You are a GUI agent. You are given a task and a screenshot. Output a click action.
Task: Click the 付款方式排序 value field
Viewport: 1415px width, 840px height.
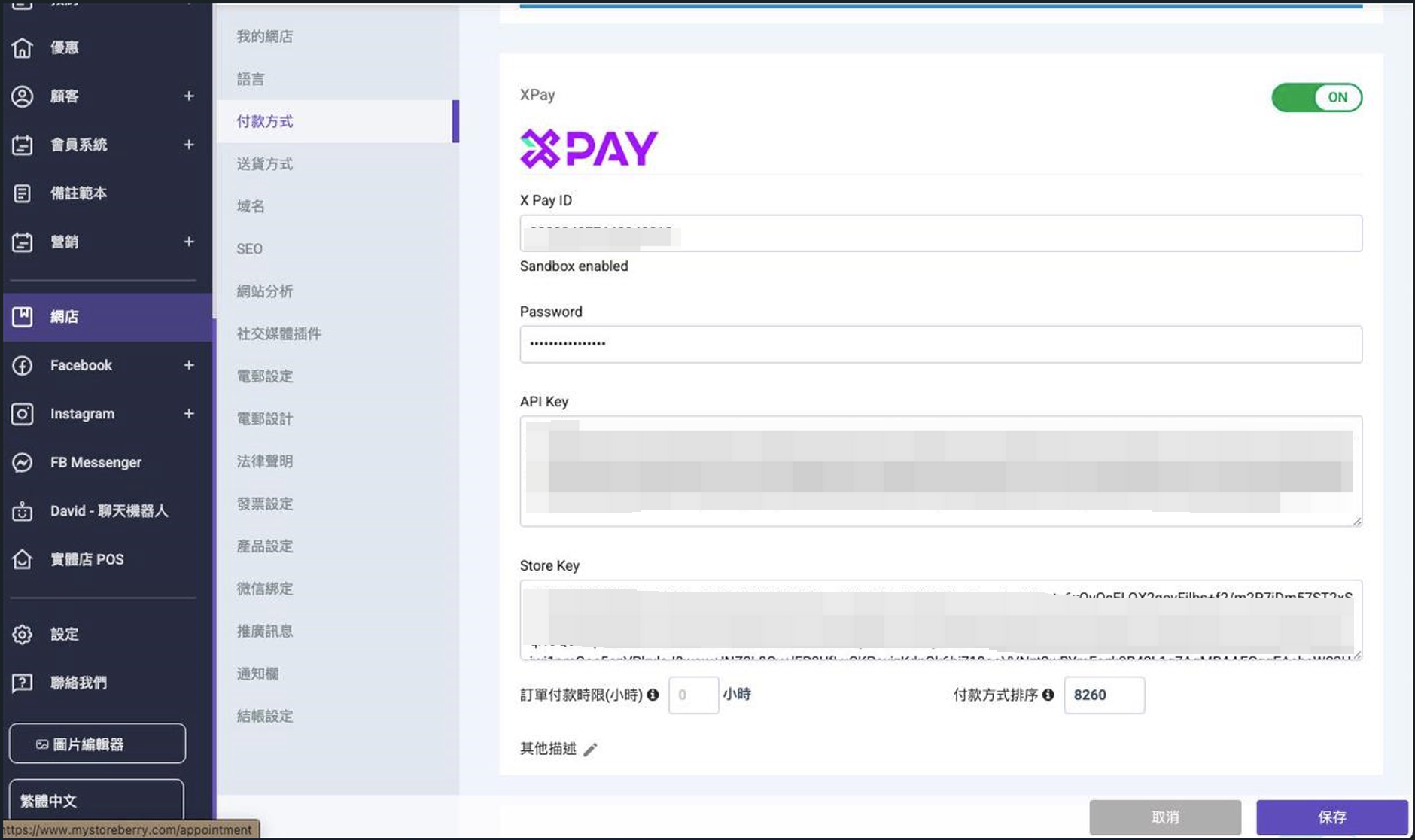[x=1104, y=695]
